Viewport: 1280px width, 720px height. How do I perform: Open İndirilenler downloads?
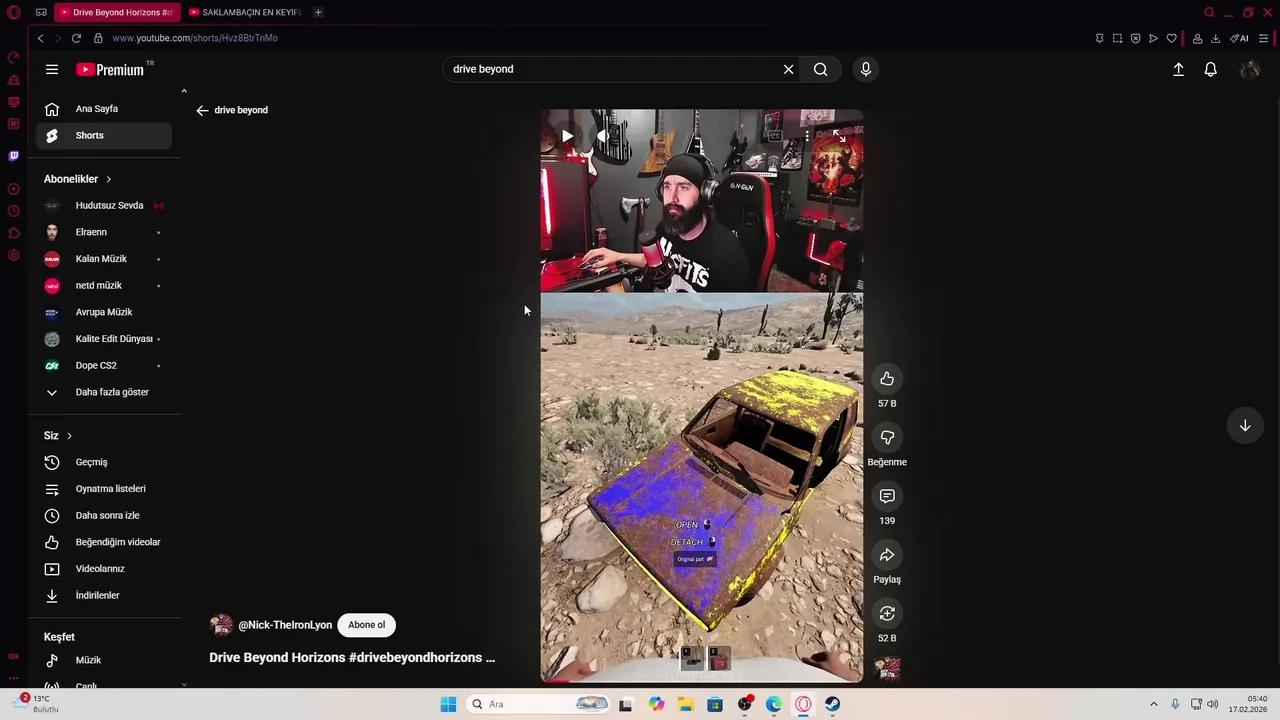point(104,595)
